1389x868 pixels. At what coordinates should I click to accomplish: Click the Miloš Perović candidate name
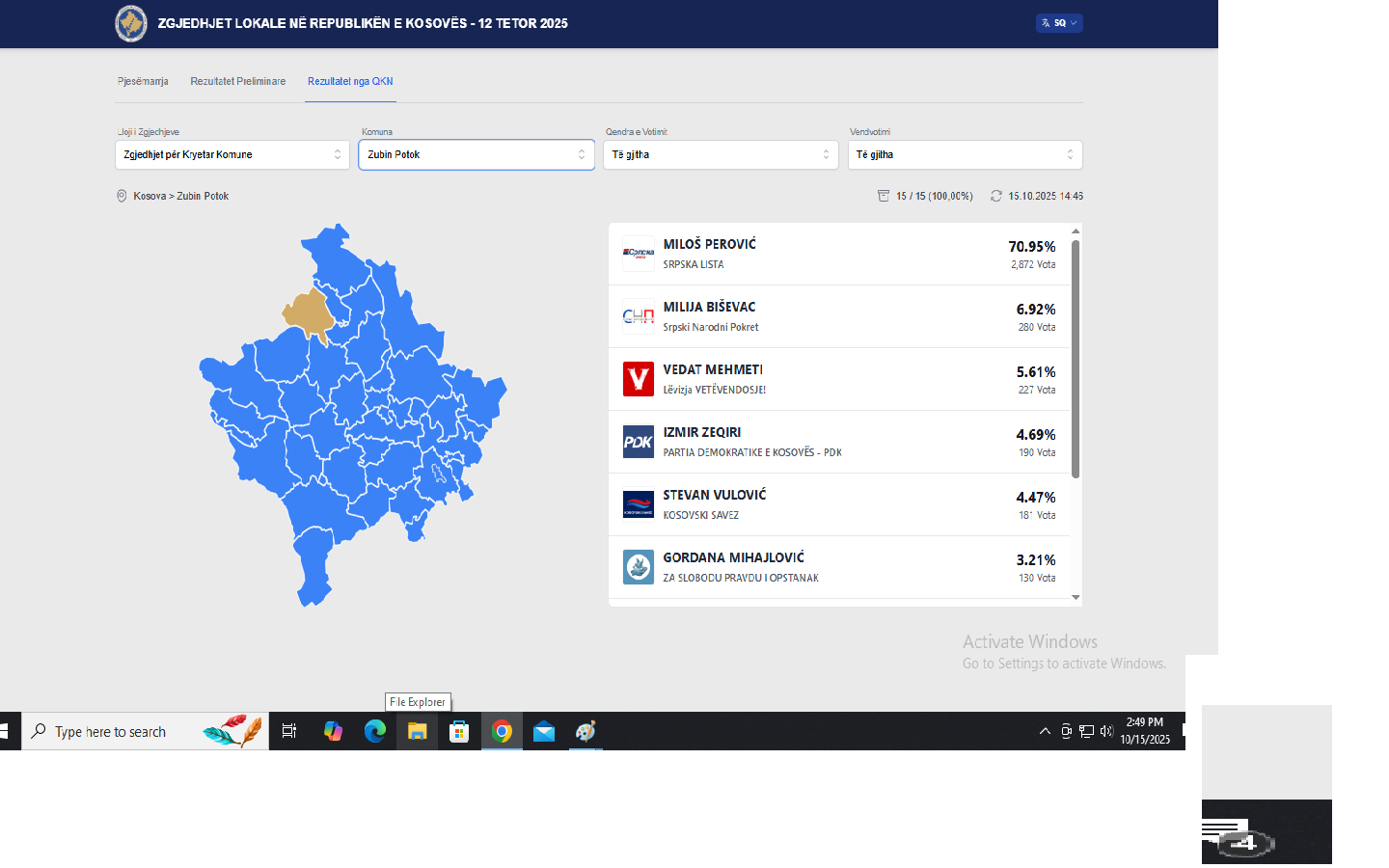709,244
